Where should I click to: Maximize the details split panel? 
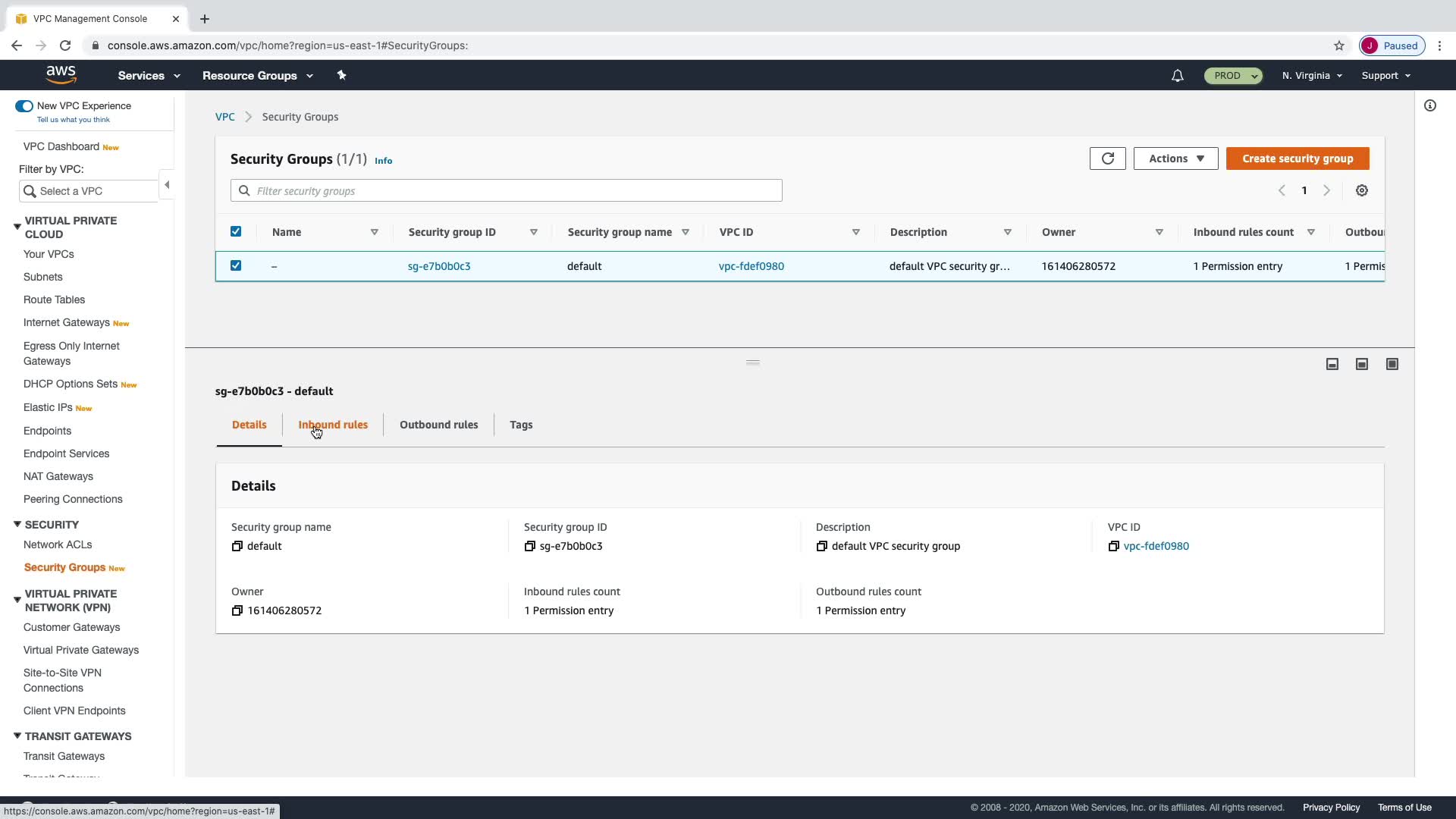click(x=1392, y=365)
